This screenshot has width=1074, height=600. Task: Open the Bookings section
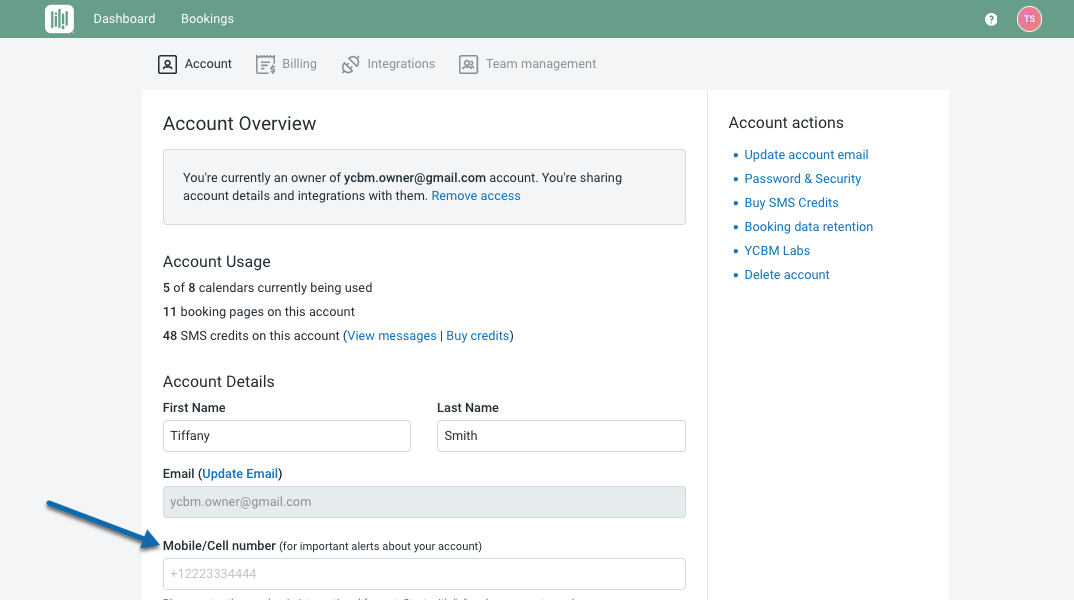[x=207, y=18]
